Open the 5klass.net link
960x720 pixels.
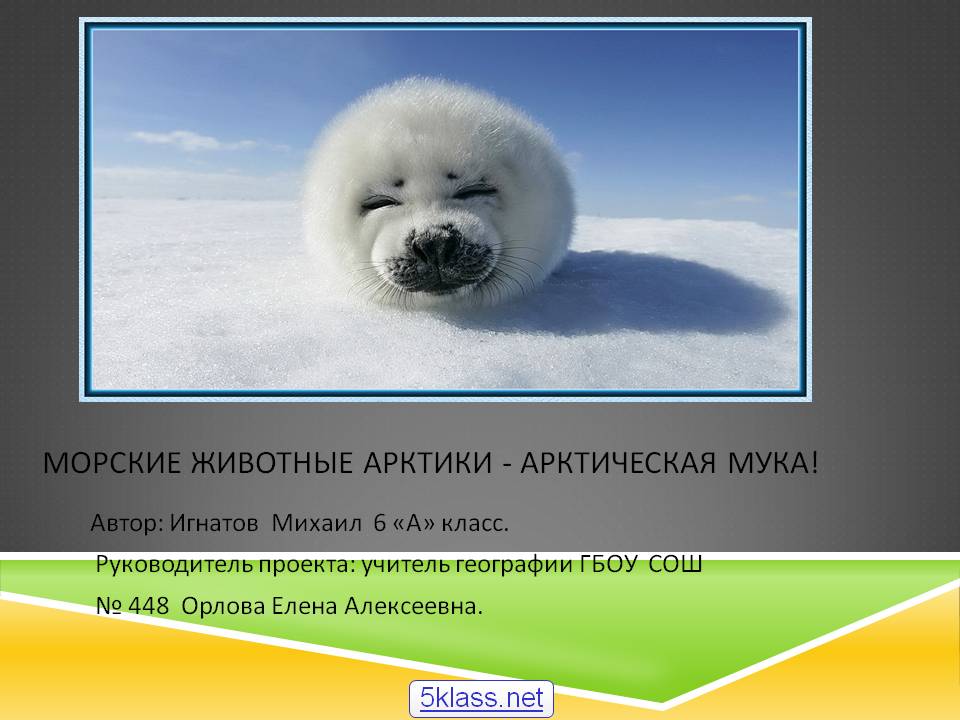tap(481, 697)
